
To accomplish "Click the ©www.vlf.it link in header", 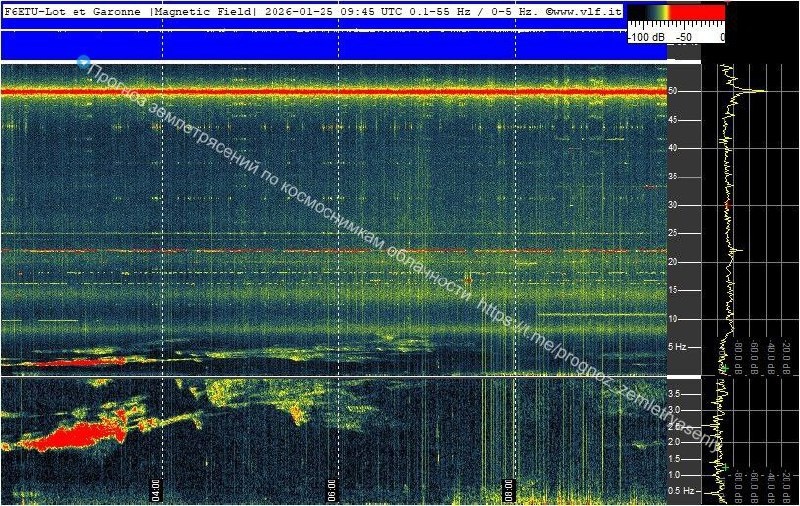I will (584, 12).
